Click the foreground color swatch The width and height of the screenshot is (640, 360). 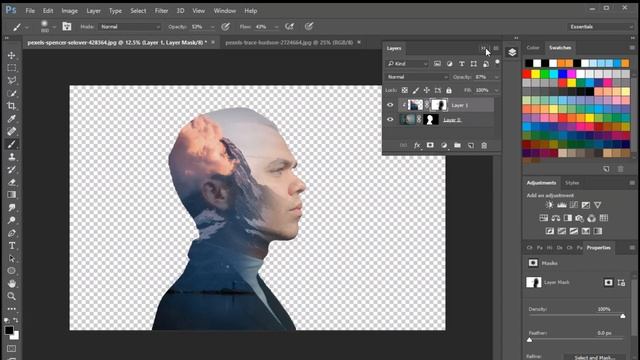(9, 331)
